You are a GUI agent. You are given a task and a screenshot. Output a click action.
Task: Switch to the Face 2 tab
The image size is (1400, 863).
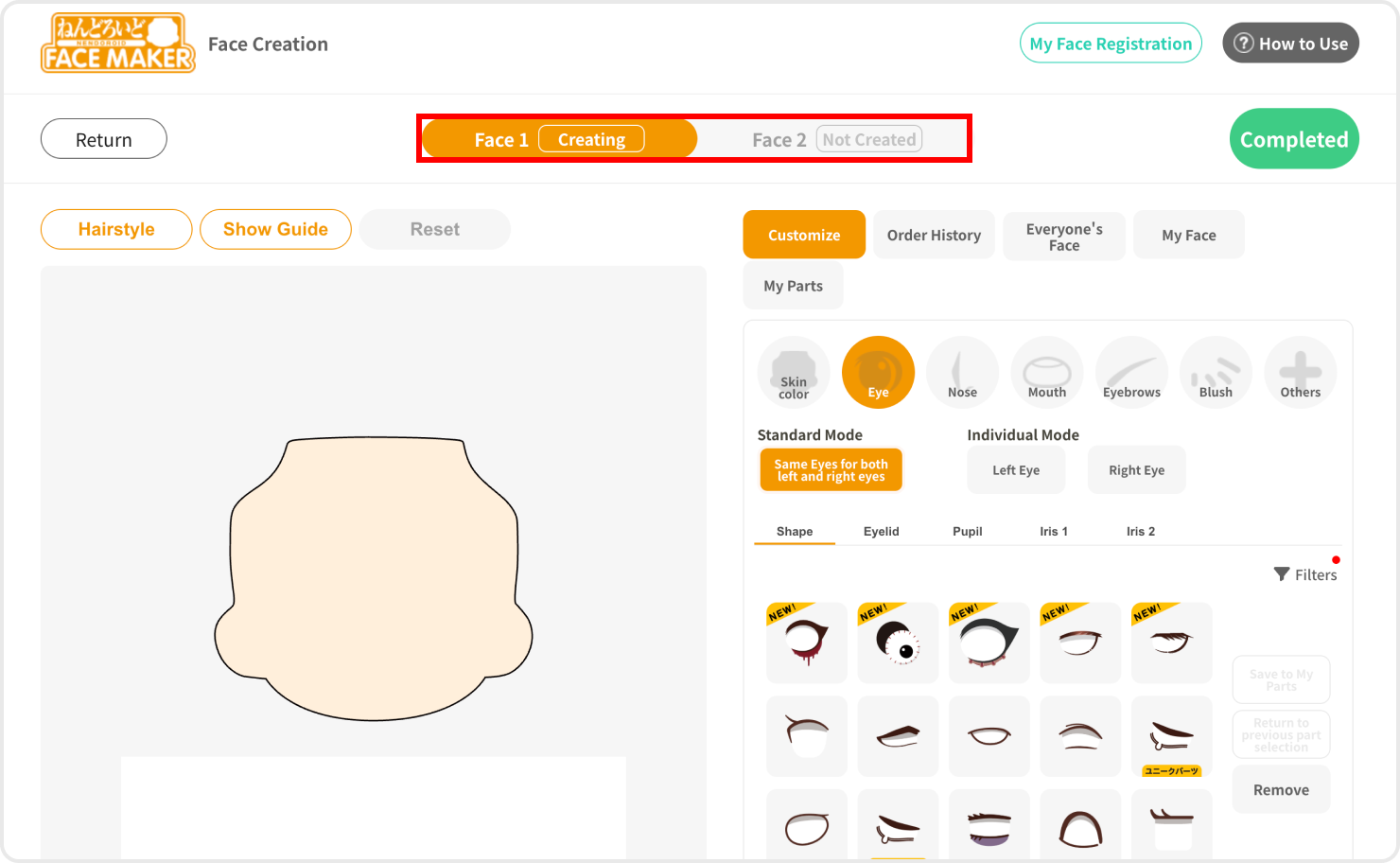point(834,140)
